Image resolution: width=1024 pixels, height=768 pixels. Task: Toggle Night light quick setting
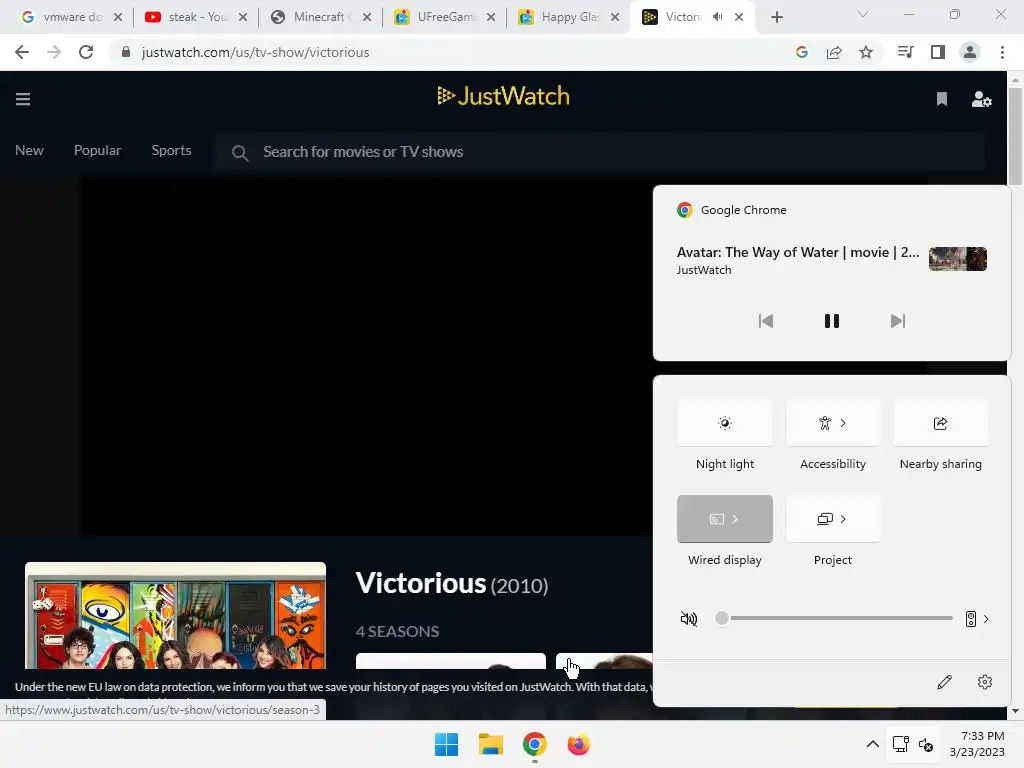(725, 423)
